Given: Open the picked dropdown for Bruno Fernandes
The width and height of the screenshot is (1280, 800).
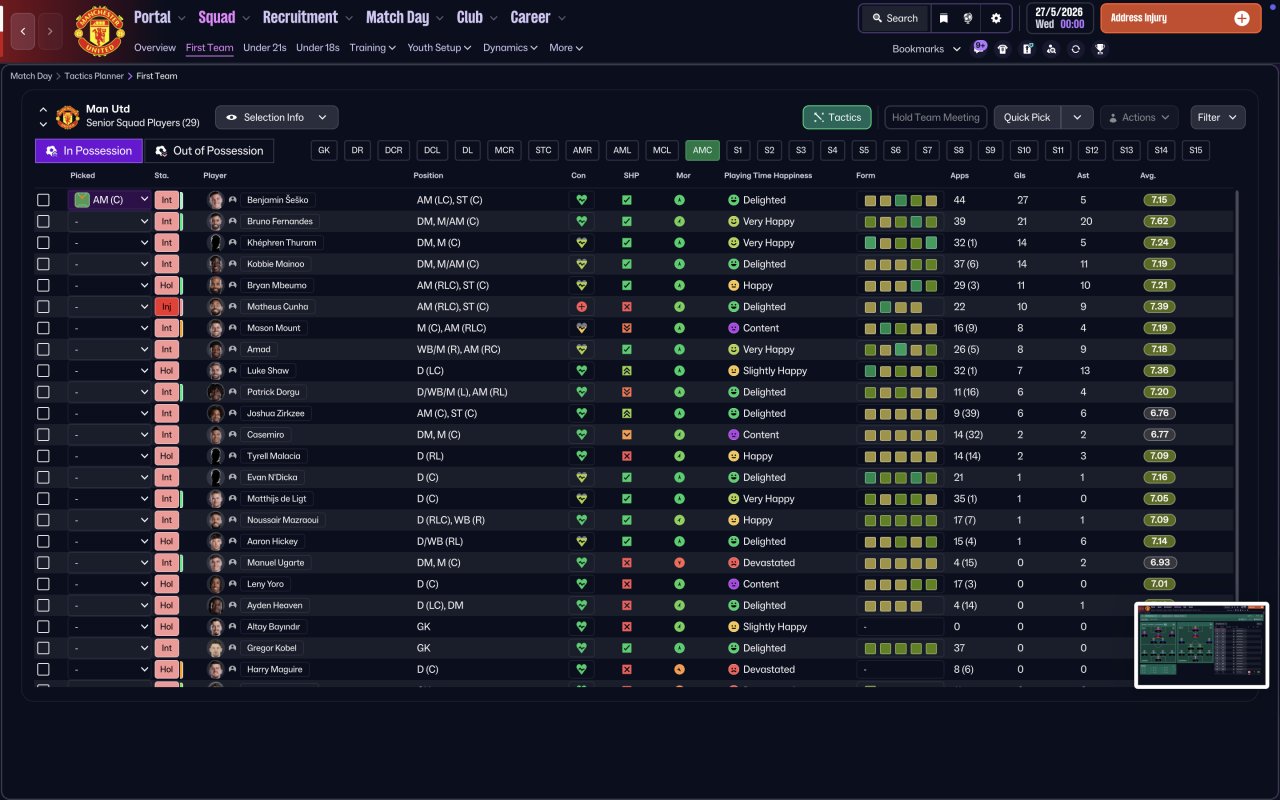Looking at the screenshot, I should point(109,221).
